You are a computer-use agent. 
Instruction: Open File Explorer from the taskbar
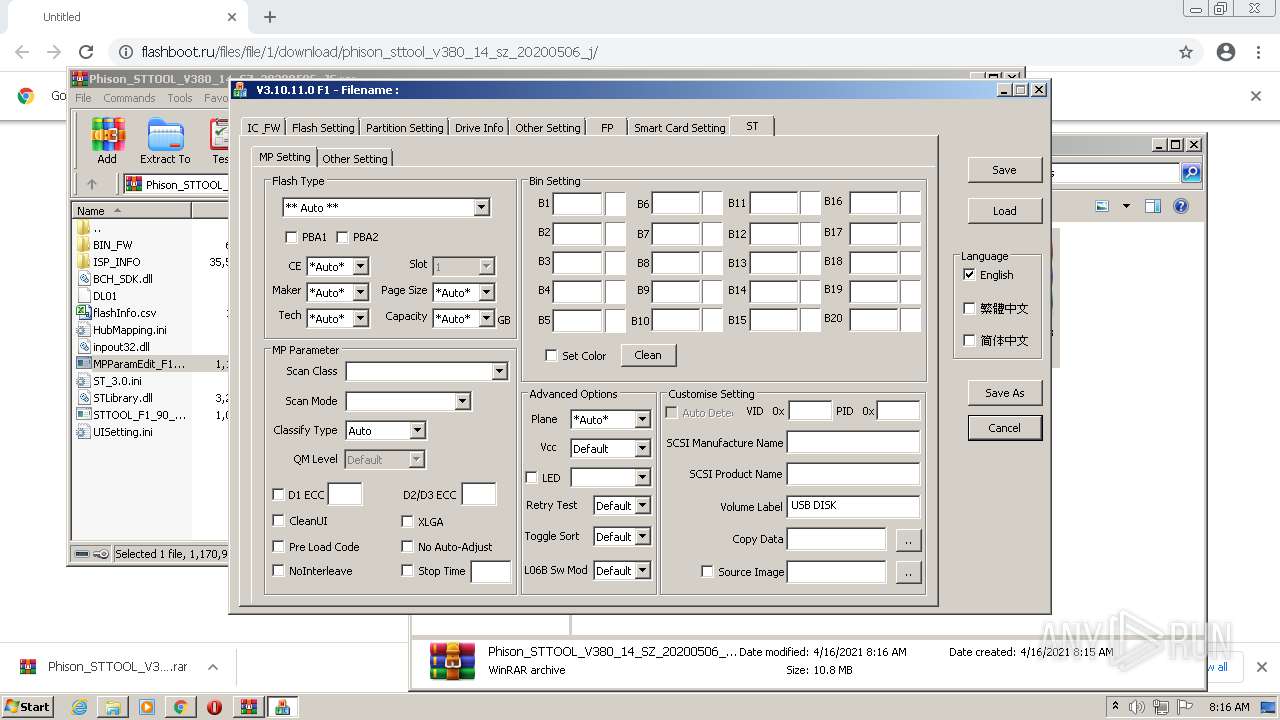coord(113,707)
